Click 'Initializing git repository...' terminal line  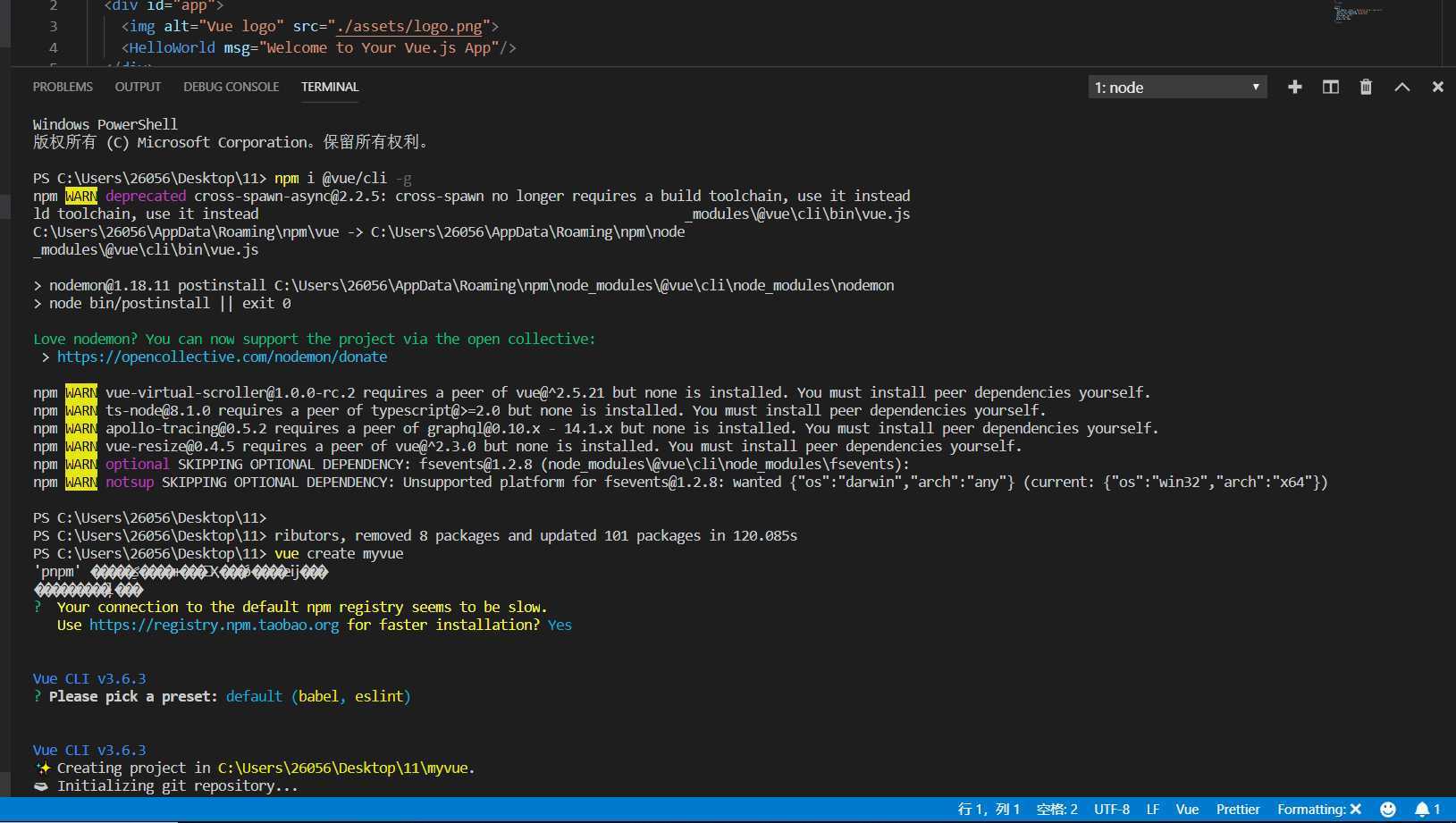[x=177, y=785]
